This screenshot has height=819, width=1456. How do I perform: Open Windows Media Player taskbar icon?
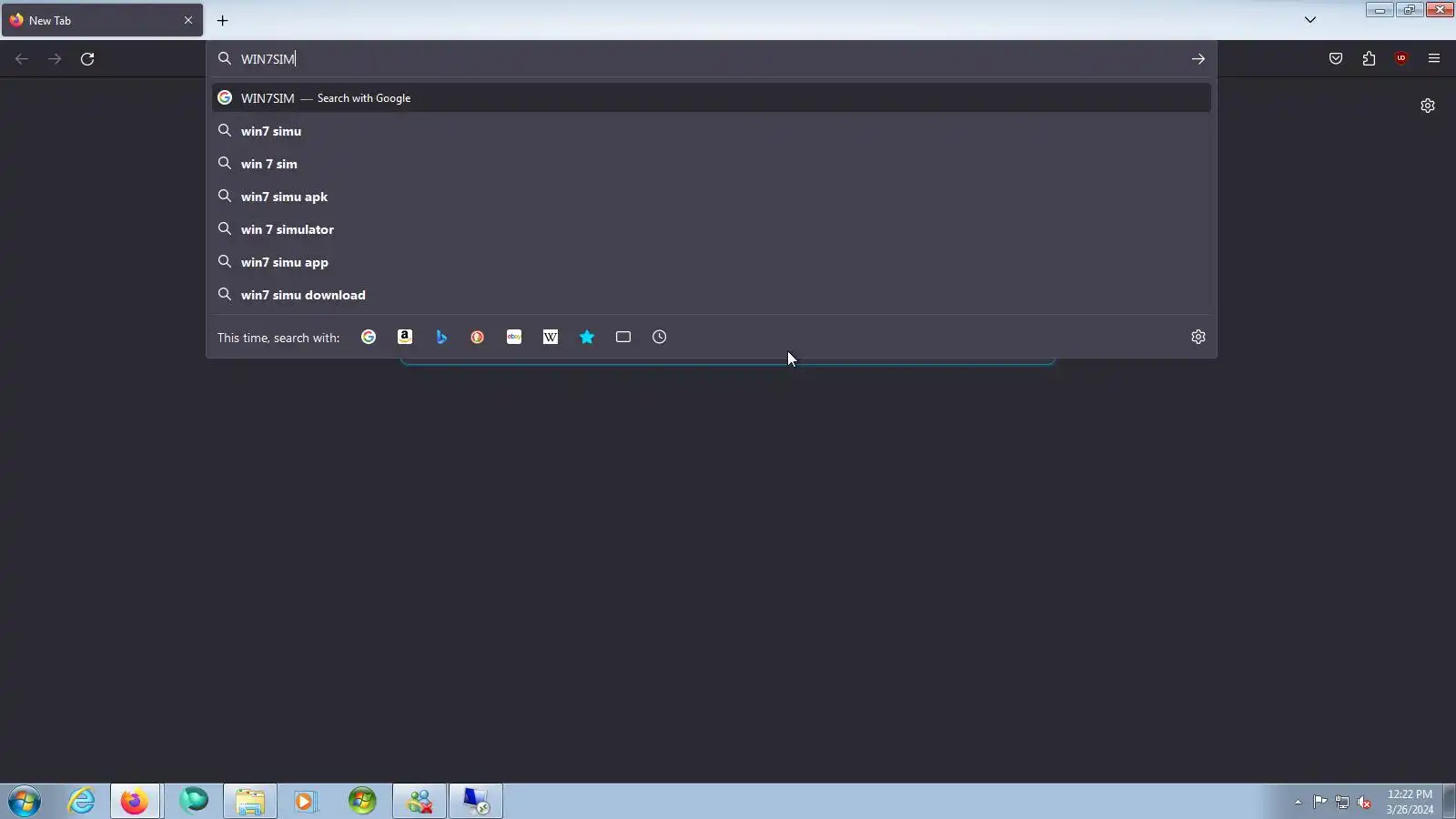(x=305, y=802)
